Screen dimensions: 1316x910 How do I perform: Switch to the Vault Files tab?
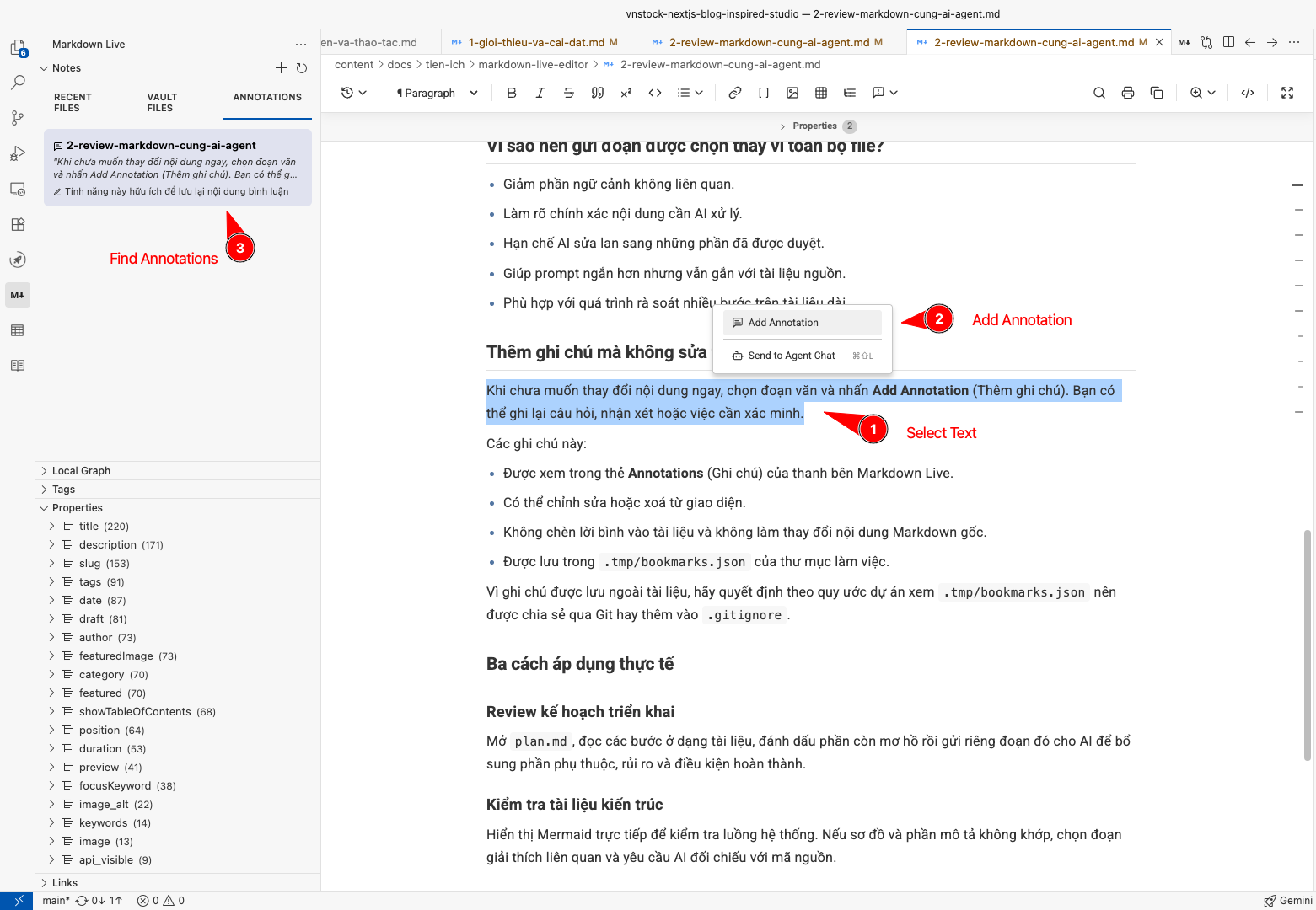pyautogui.click(x=162, y=103)
